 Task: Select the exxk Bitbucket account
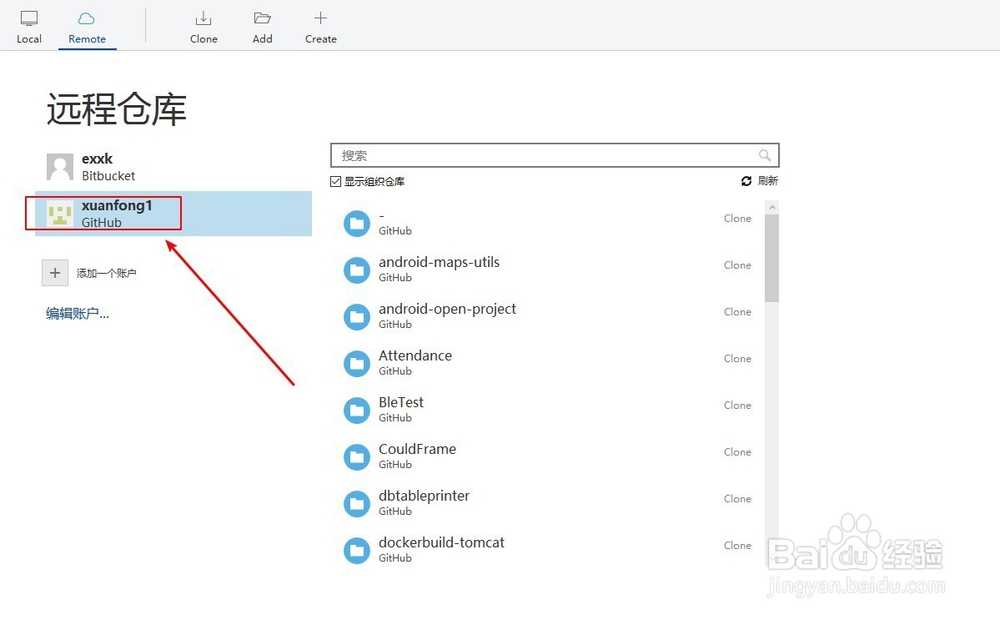173,167
